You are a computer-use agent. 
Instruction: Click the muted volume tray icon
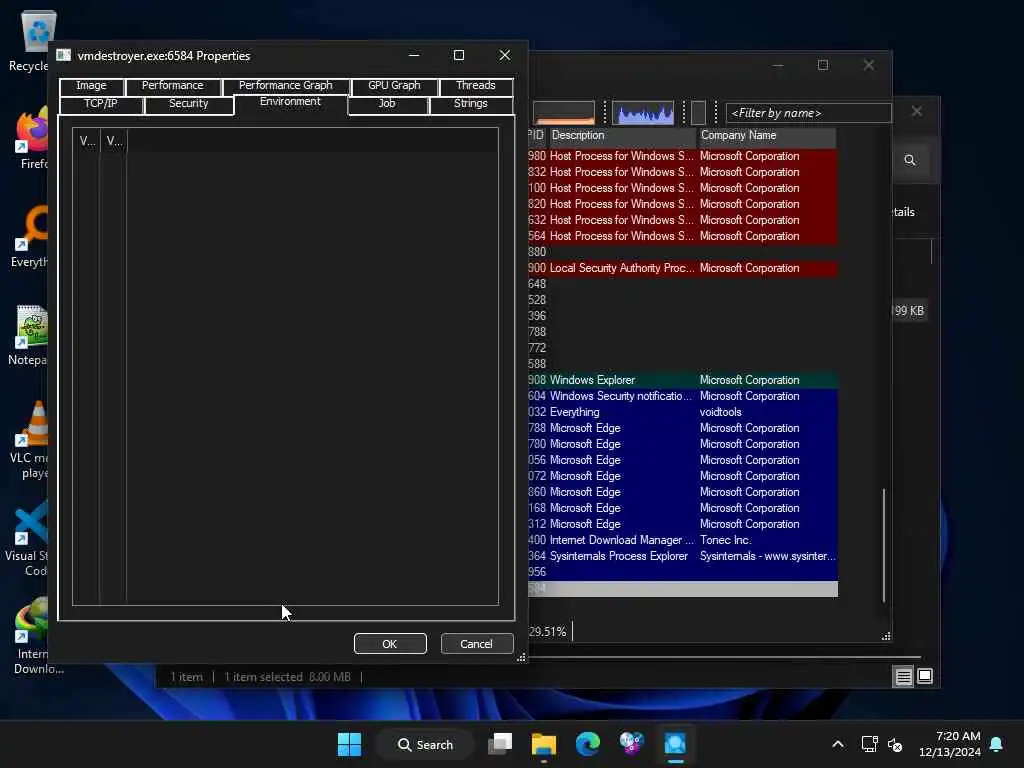(x=895, y=744)
